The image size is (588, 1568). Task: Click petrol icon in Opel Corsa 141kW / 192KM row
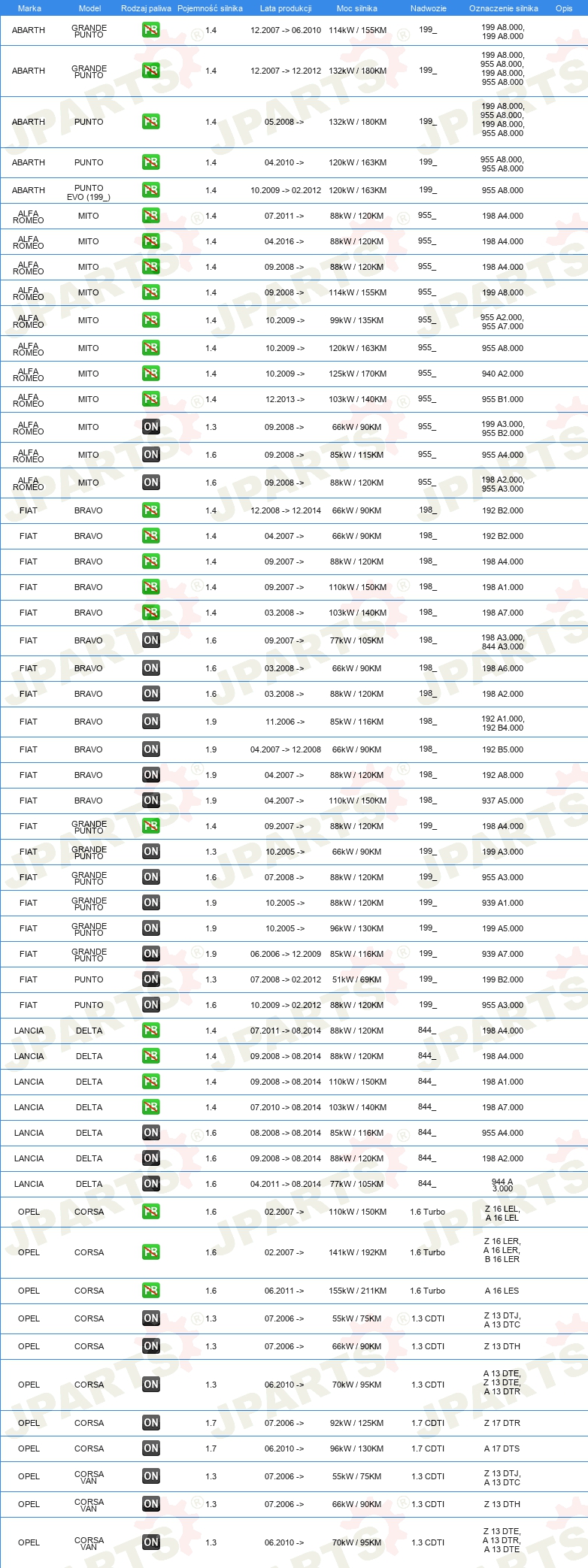[x=151, y=1252]
